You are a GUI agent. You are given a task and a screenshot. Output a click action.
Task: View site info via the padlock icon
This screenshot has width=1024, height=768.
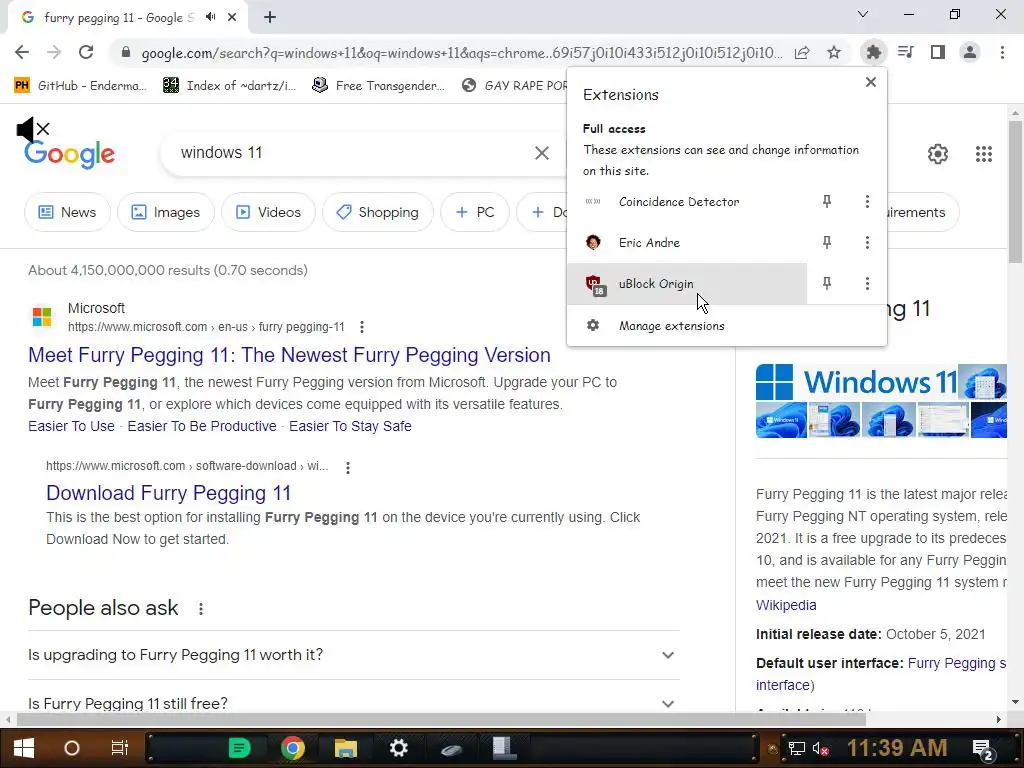tap(126, 52)
